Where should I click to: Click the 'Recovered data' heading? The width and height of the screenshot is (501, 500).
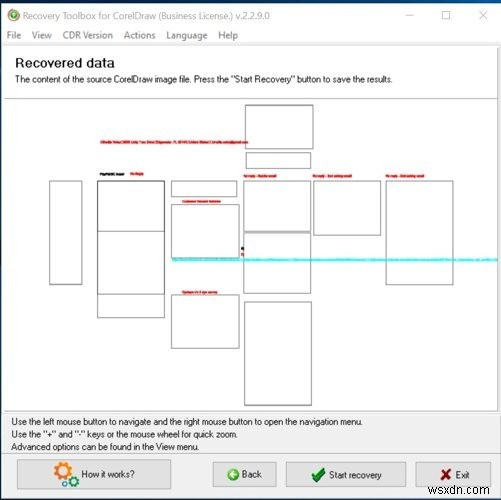pyautogui.click(x=65, y=63)
